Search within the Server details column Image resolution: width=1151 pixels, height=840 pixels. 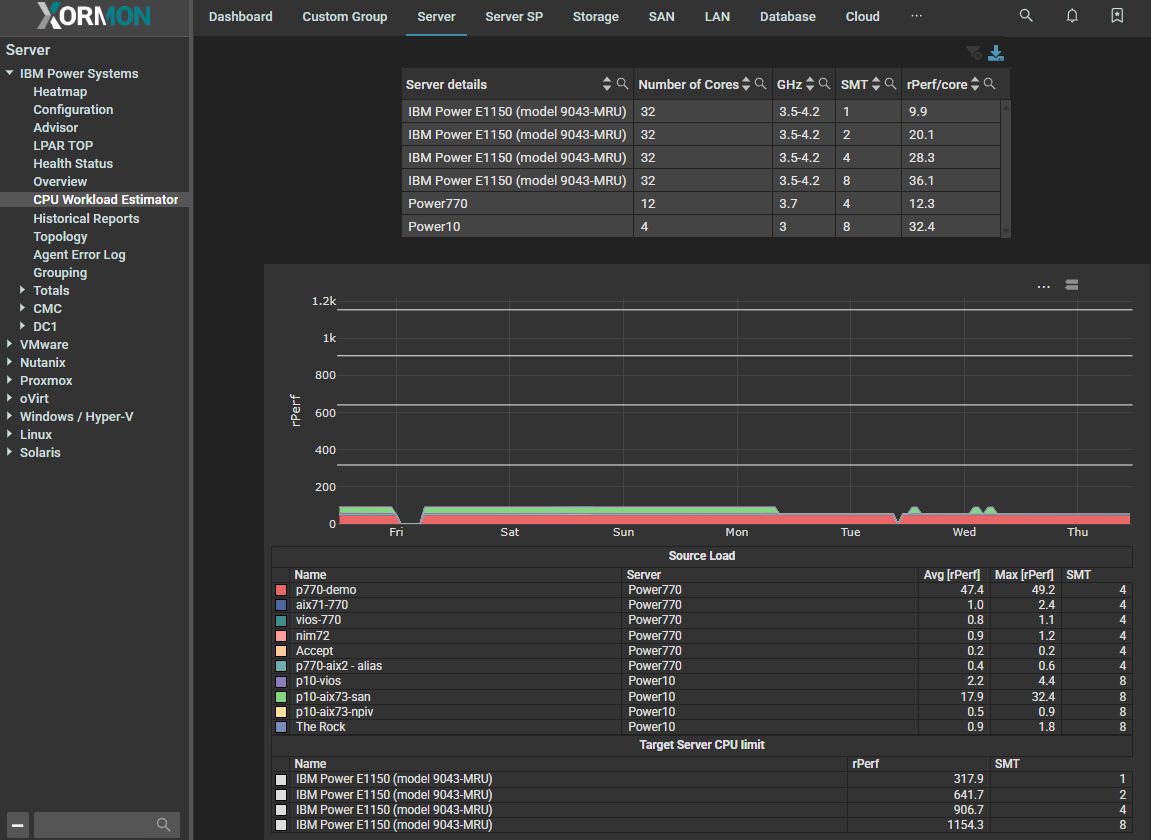point(622,85)
